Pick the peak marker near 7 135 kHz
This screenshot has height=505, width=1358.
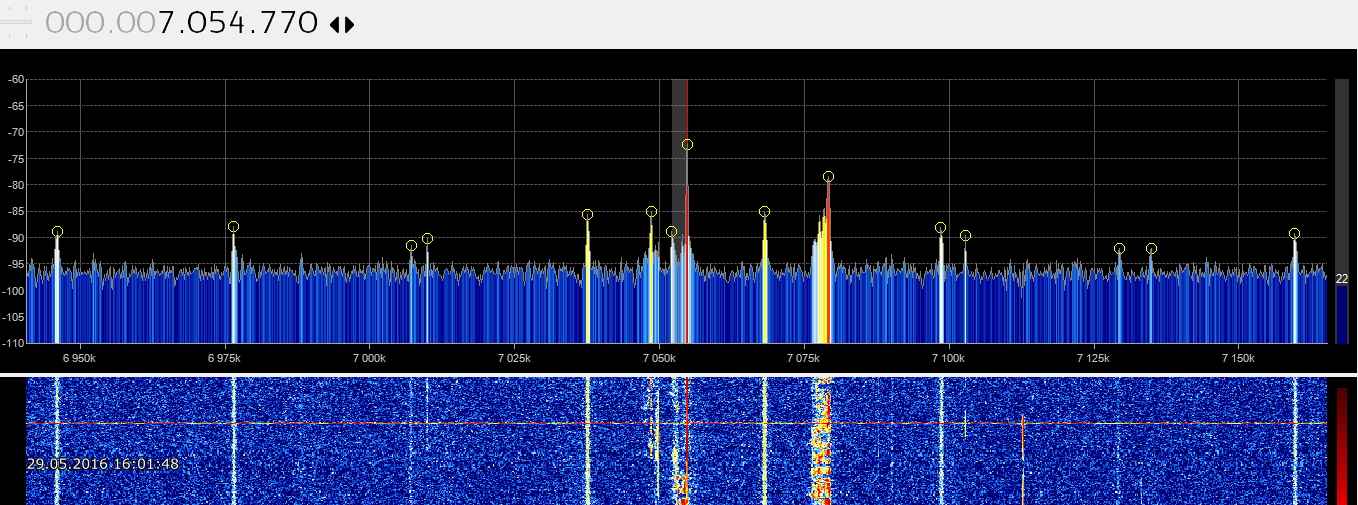point(1151,249)
